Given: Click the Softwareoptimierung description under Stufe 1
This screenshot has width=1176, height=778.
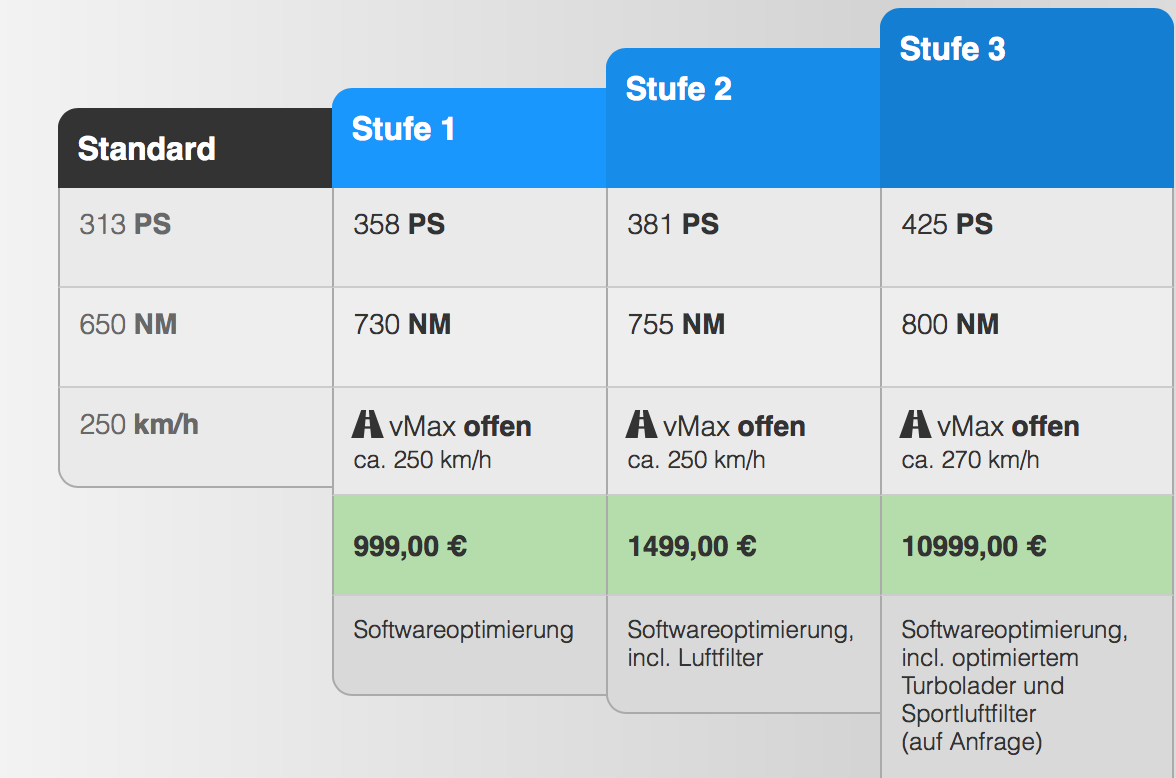Looking at the screenshot, I should tap(464, 630).
